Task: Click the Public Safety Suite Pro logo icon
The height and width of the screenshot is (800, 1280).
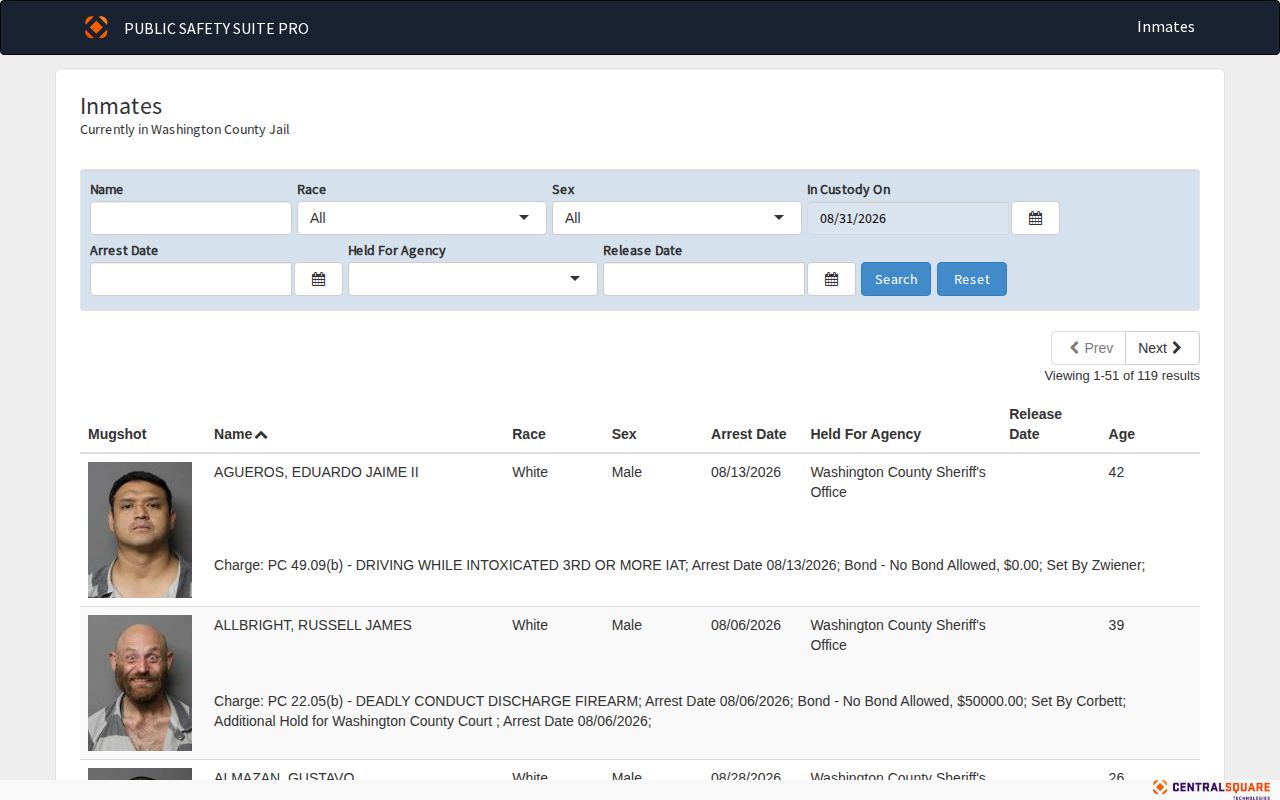Action: point(96,27)
